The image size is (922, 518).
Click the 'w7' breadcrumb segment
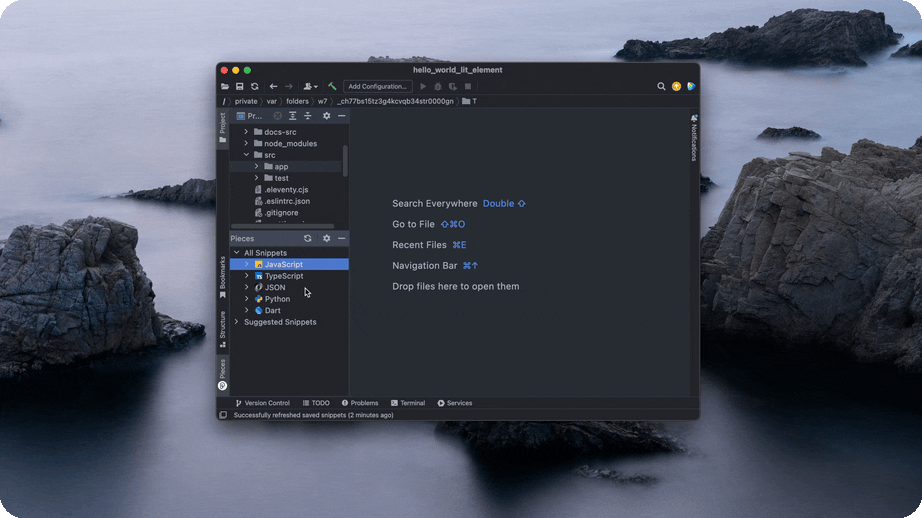(323, 101)
